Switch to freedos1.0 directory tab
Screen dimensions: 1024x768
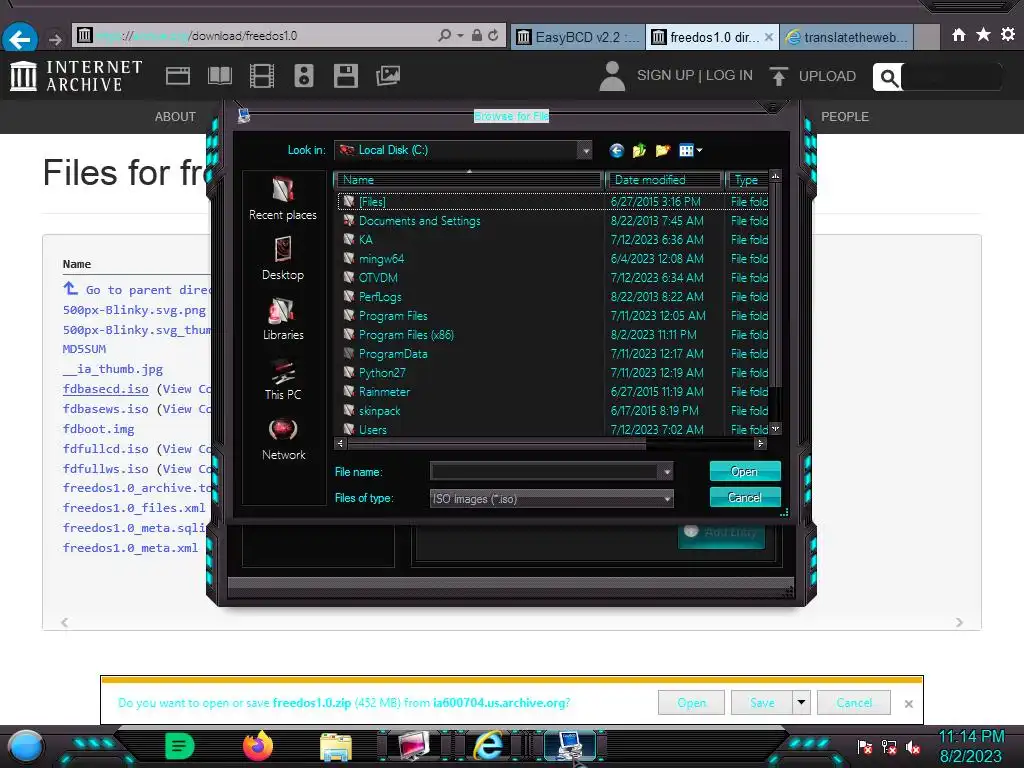coord(713,37)
